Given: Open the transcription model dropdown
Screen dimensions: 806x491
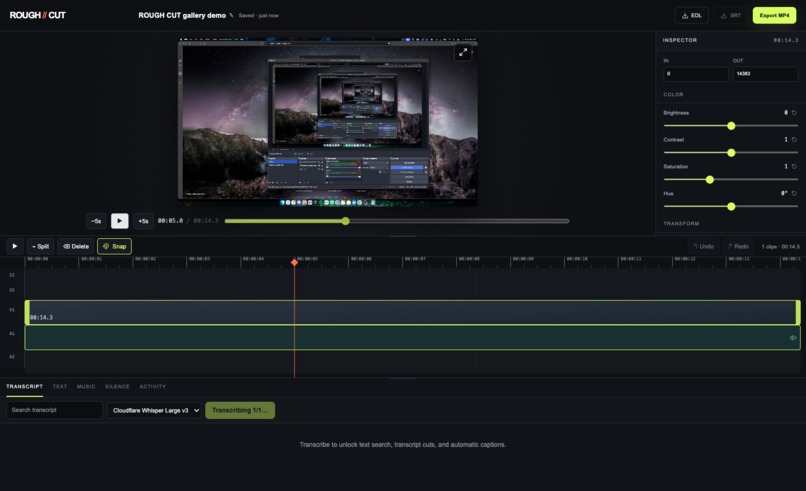Looking at the screenshot, I should (154, 410).
